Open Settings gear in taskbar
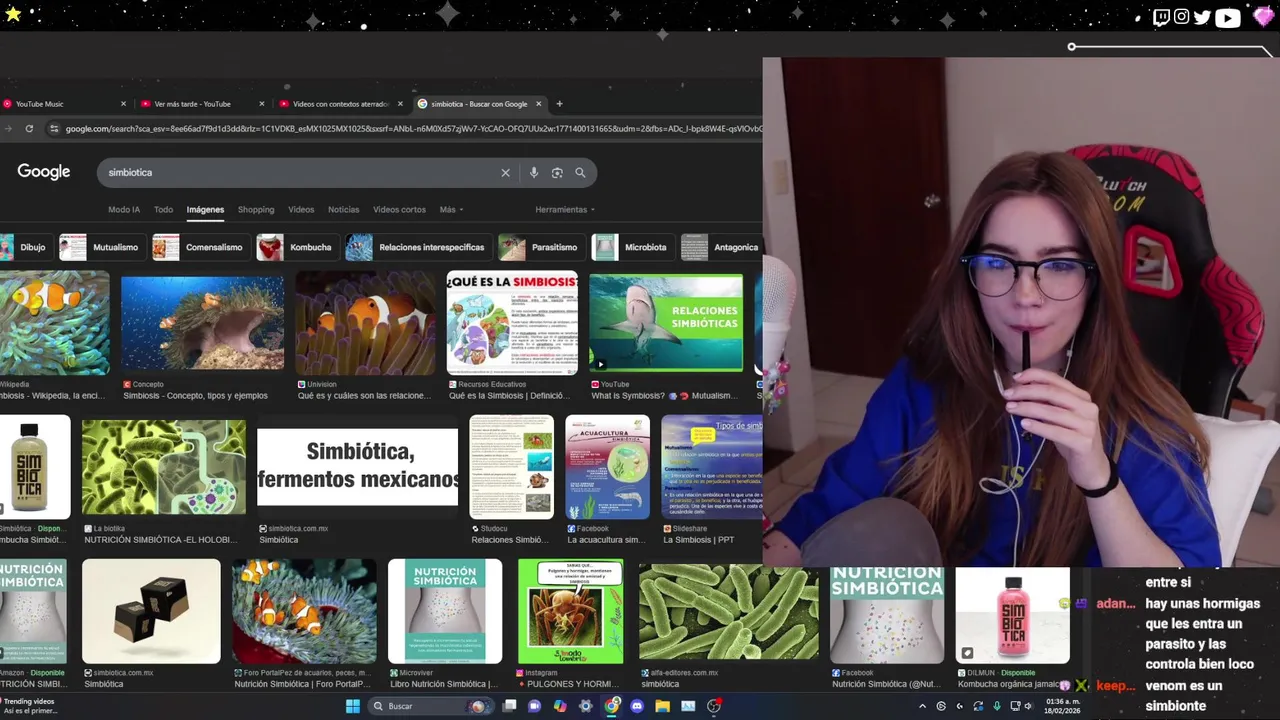 (x=586, y=706)
